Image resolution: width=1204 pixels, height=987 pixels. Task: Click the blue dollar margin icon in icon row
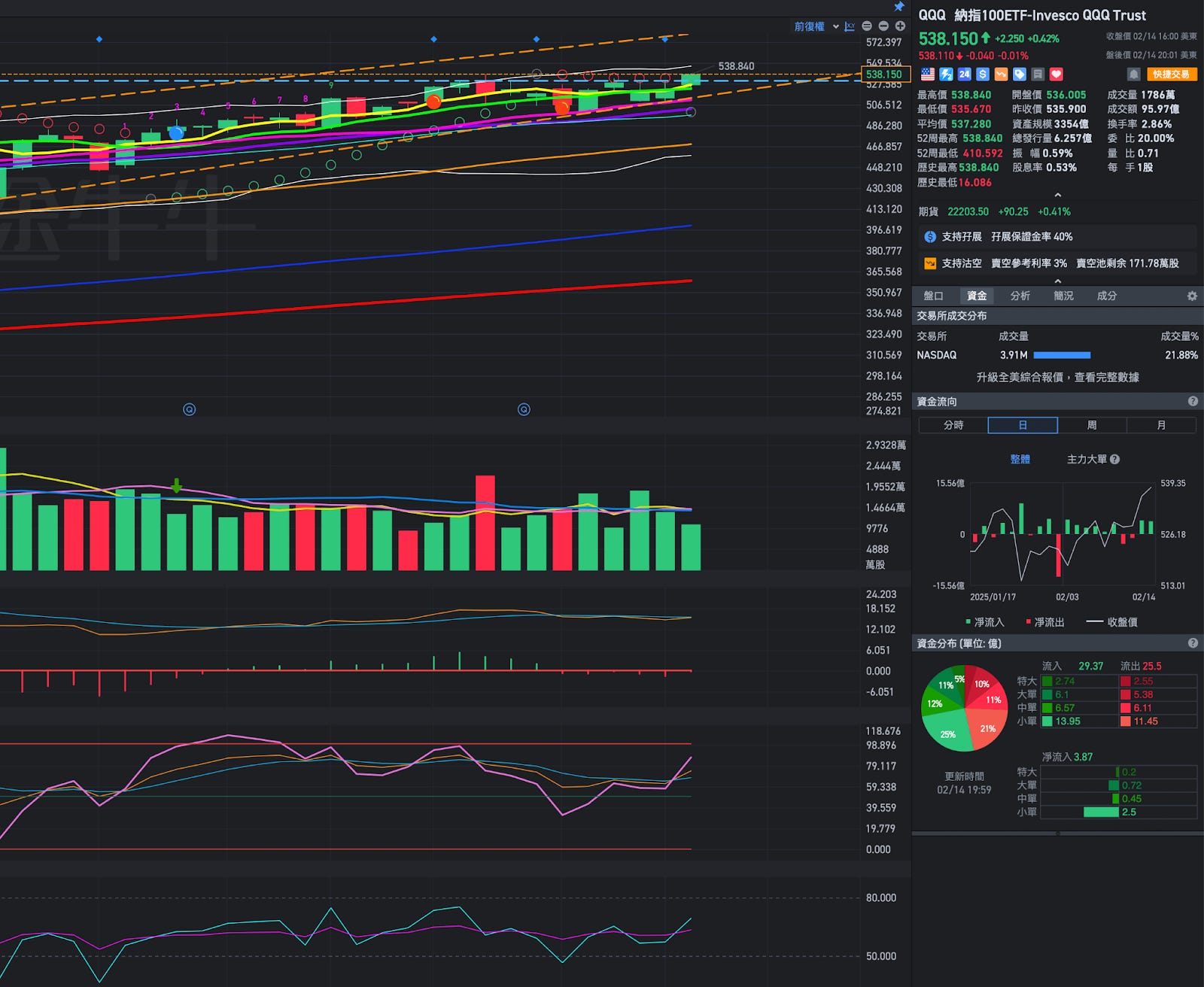tap(983, 74)
